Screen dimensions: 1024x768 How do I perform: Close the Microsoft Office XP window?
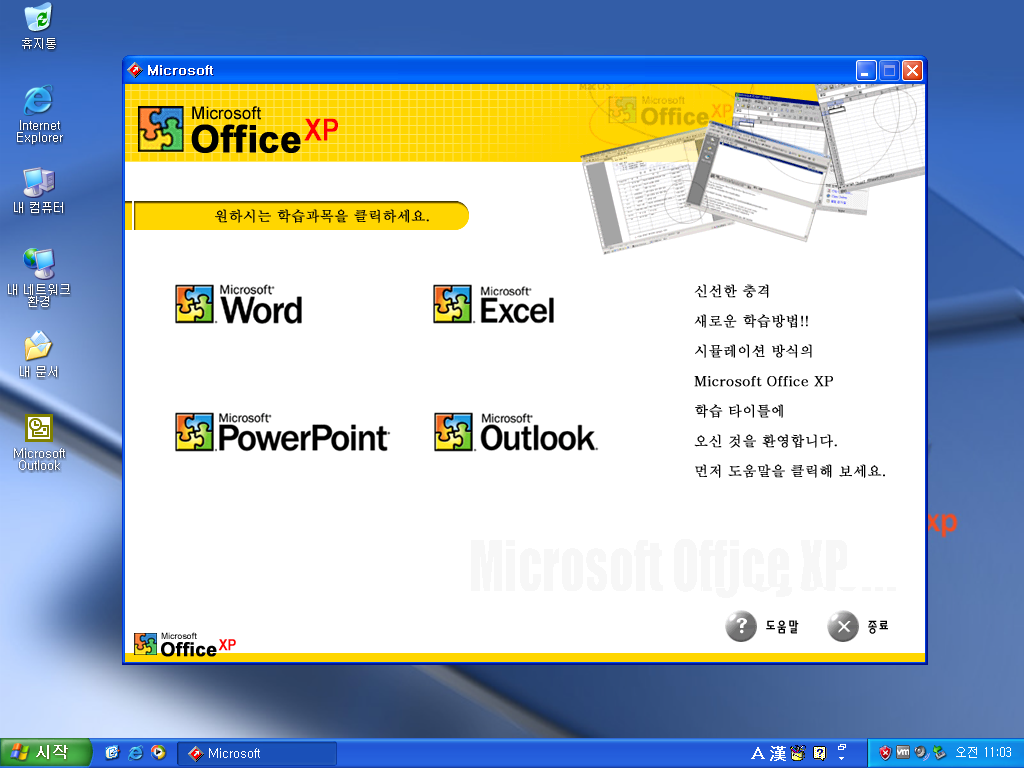912,71
